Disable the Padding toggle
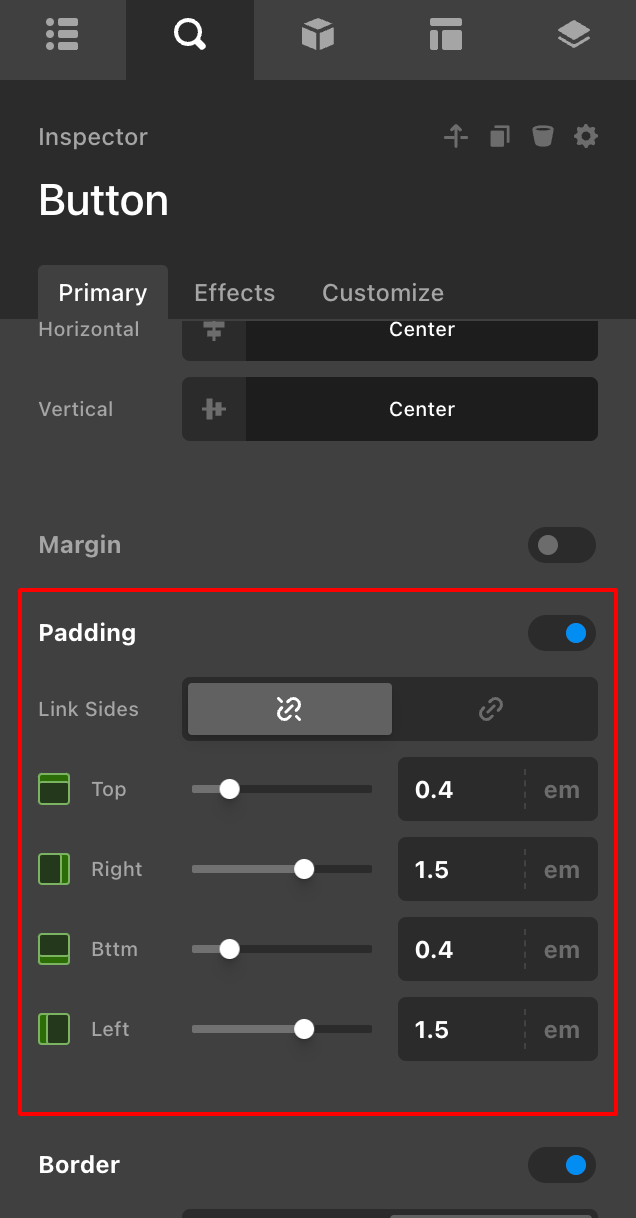Screen dimensions: 636x1218 [x=561, y=633]
